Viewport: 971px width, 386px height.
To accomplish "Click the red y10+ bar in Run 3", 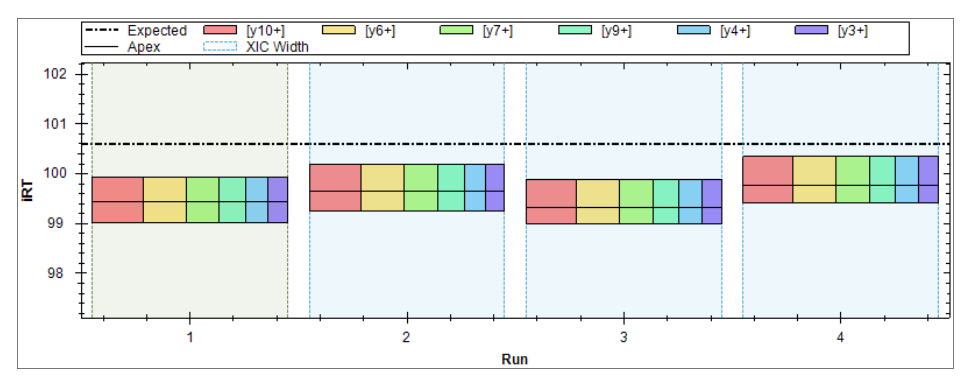I will 551,201.
